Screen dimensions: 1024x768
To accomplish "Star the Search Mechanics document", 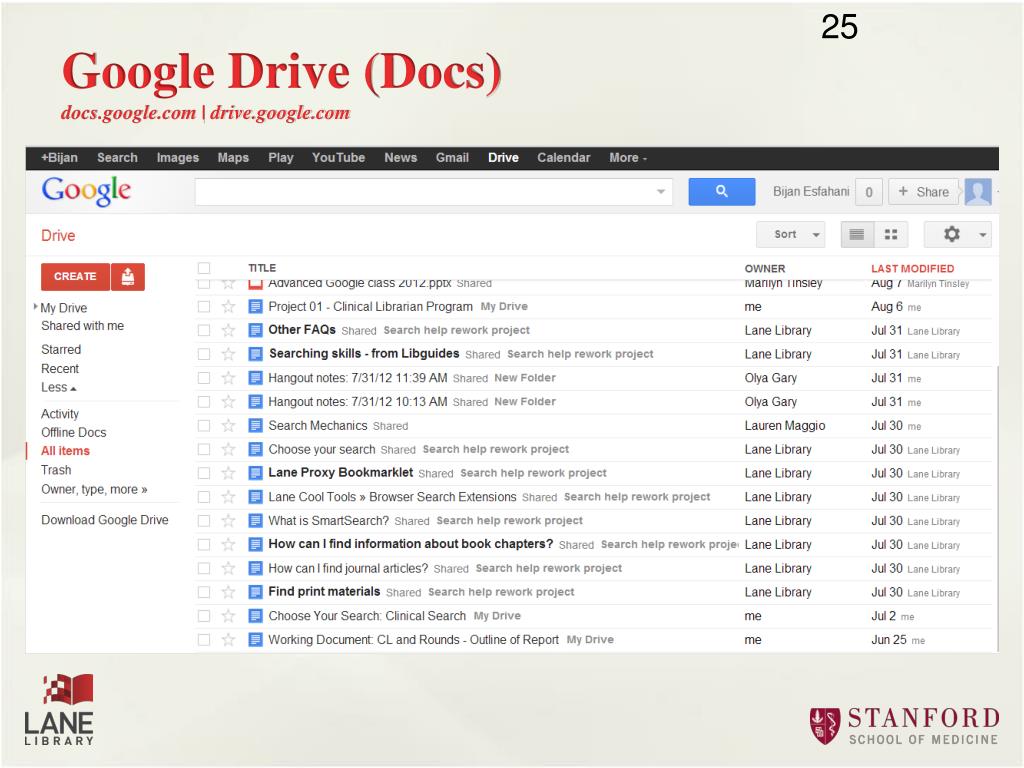I will point(228,426).
